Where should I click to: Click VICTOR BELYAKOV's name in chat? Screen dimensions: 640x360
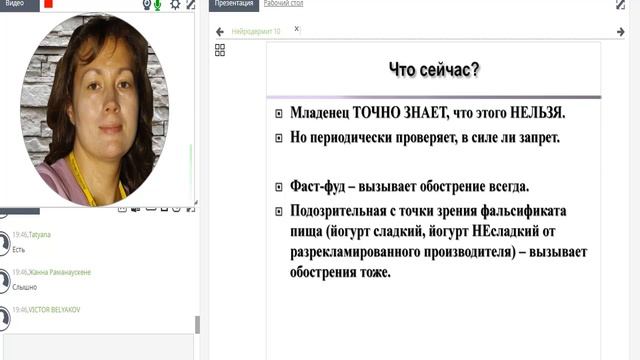[54, 310]
